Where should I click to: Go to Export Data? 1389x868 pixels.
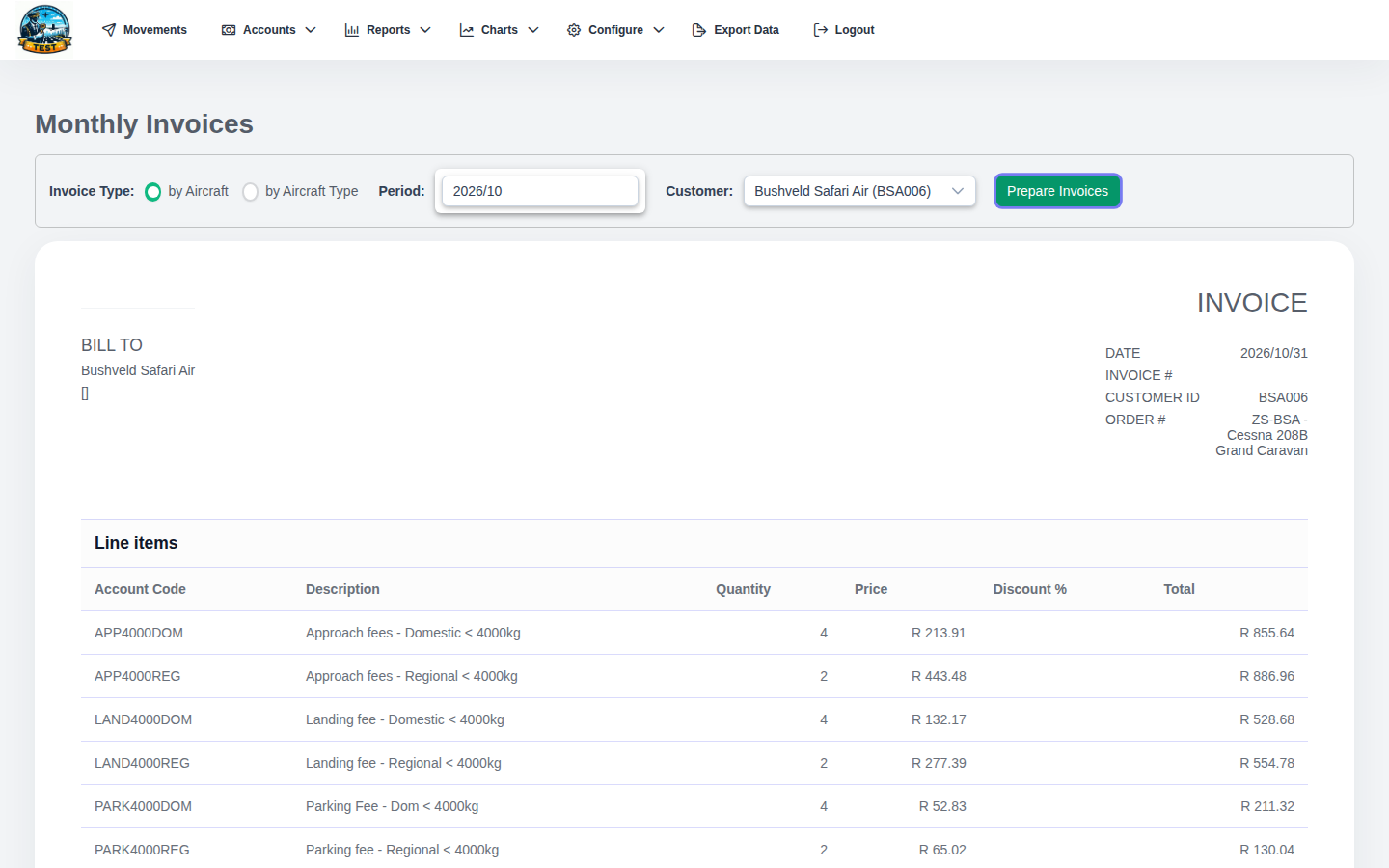(x=747, y=30)
